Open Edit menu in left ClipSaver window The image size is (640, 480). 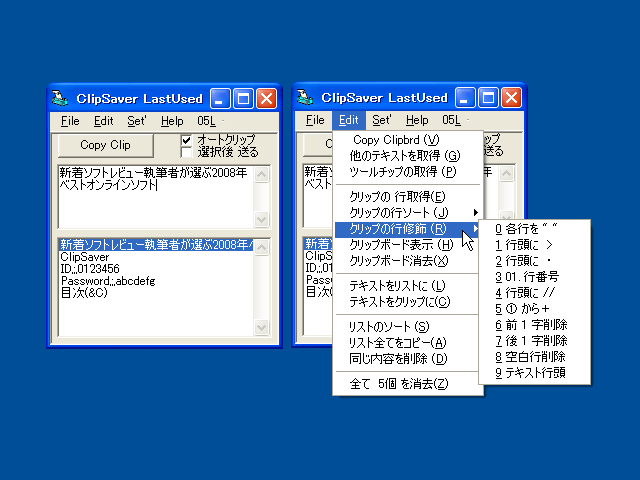[x=104, y=121]
